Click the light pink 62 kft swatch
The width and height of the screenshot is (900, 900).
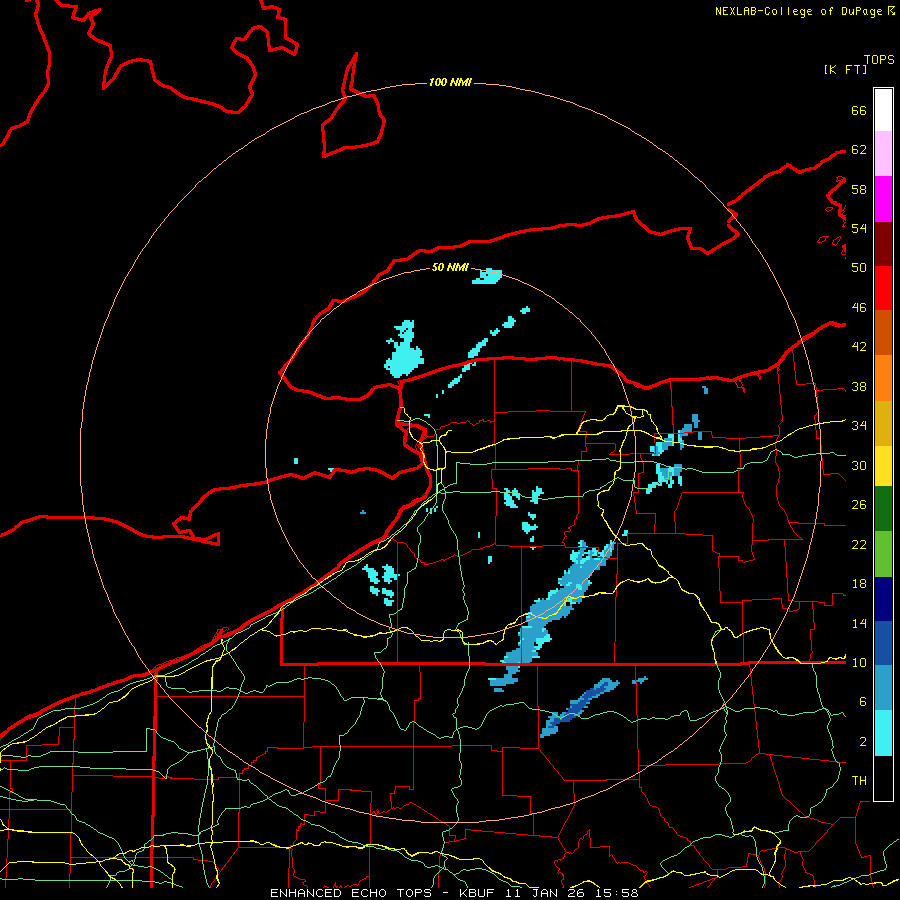[x=883, y=153]
